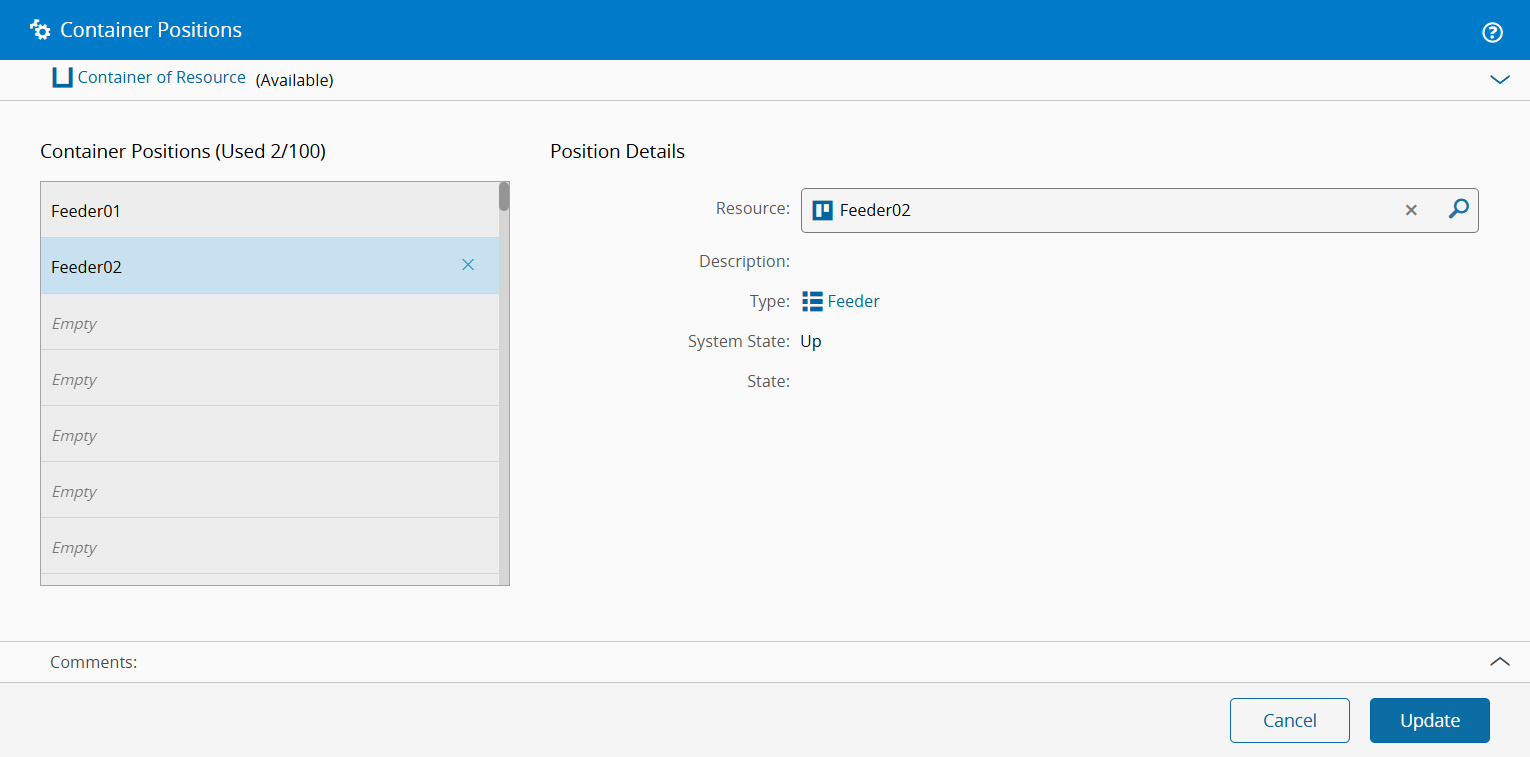
Task: Click the gears icon beside Container Positions title
Action: (40, 30)
